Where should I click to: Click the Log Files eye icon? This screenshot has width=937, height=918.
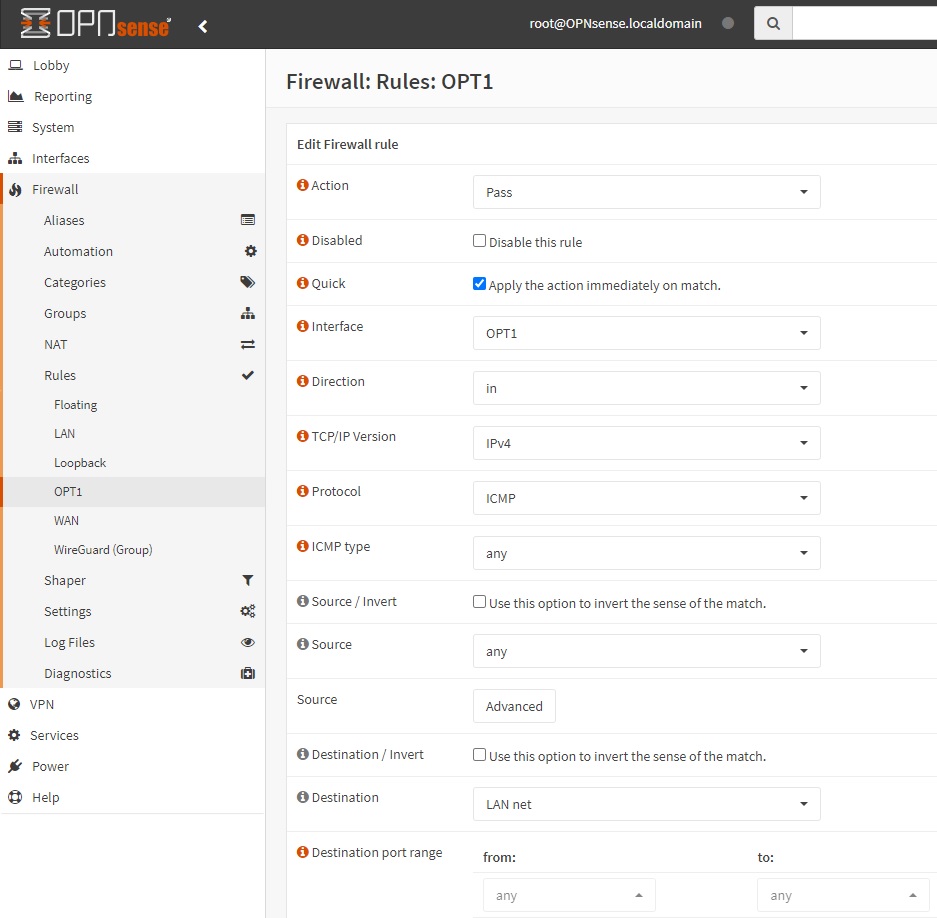click(x=248, y=642)
